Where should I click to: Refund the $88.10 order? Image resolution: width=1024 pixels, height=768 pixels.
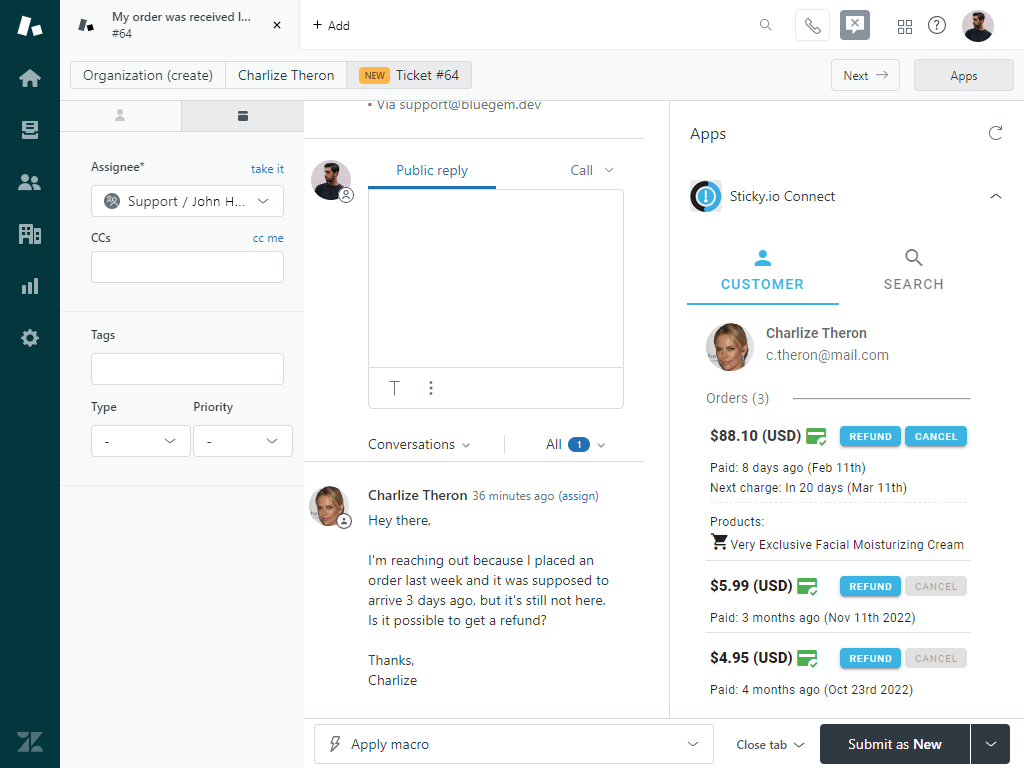coord(870,436)
